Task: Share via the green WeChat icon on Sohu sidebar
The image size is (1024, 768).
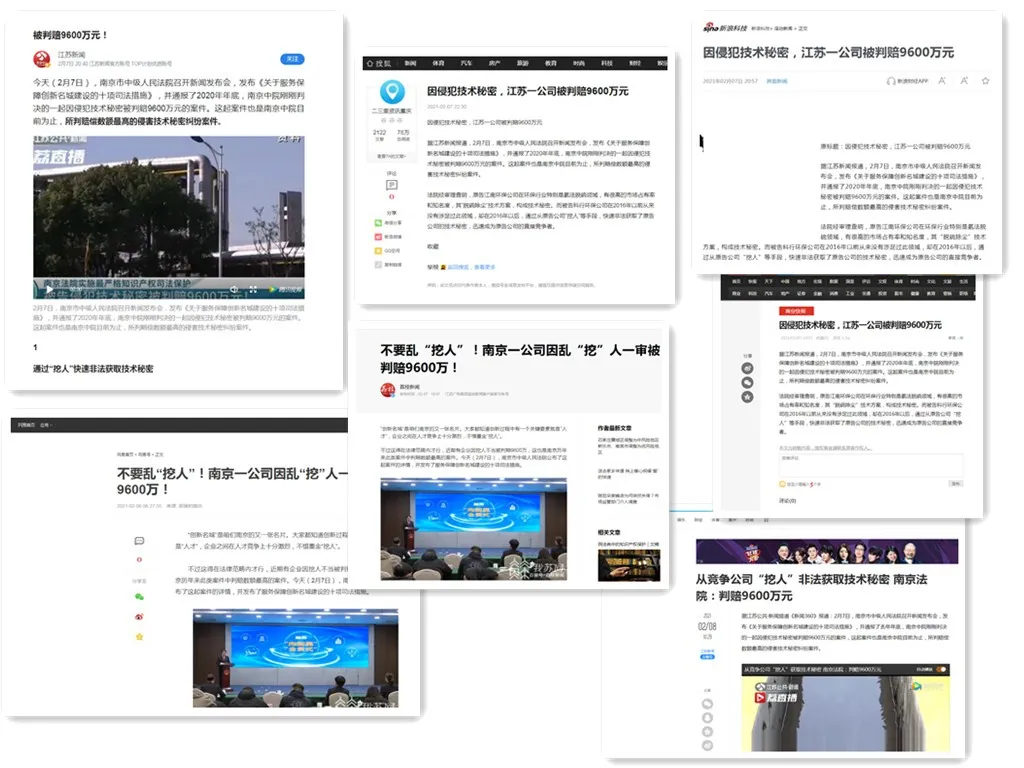Action: pyautogui.click(x=377, y=222)
